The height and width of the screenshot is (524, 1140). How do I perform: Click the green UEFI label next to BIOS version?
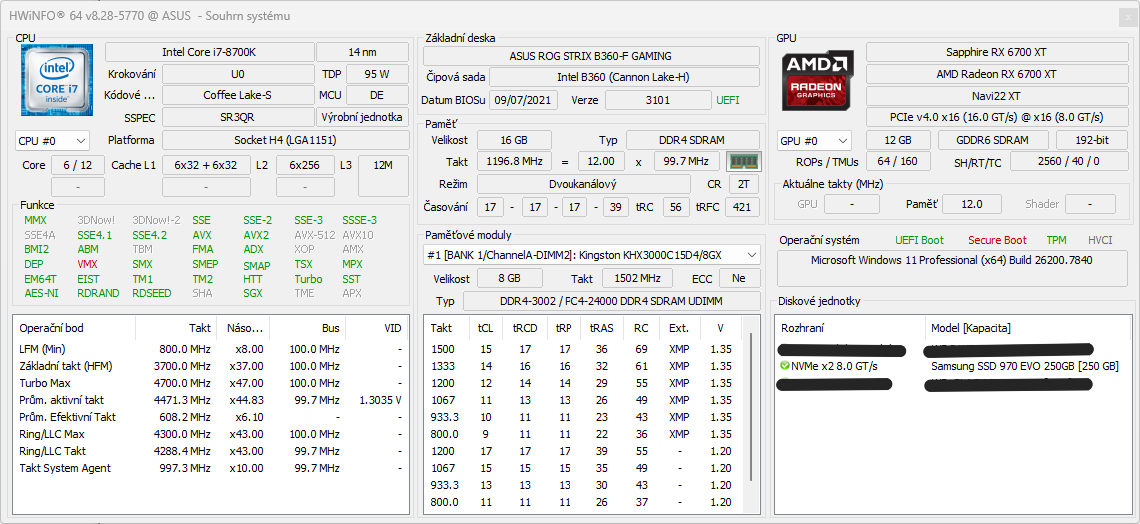(728, 100)
